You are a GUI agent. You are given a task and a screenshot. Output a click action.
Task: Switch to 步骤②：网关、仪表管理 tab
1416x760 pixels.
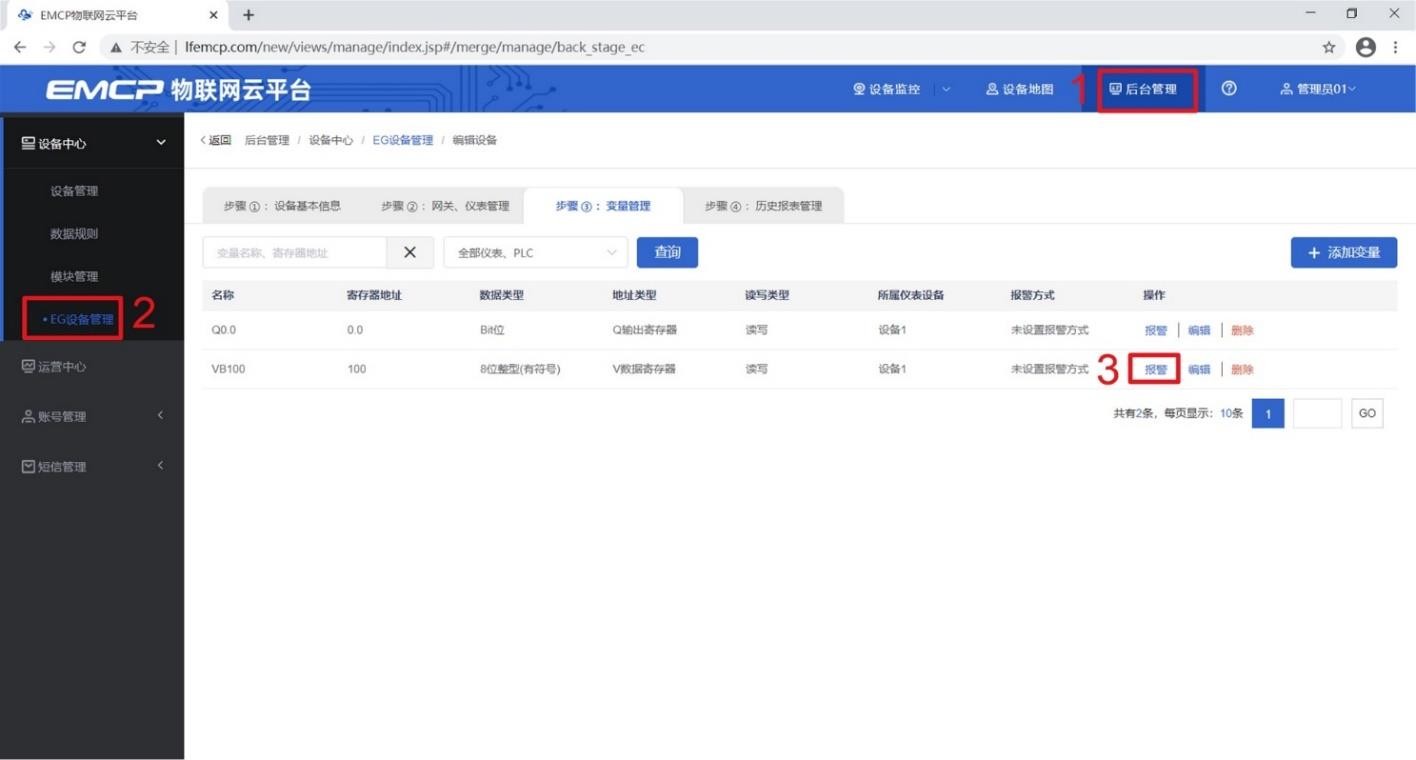point(445,206)
